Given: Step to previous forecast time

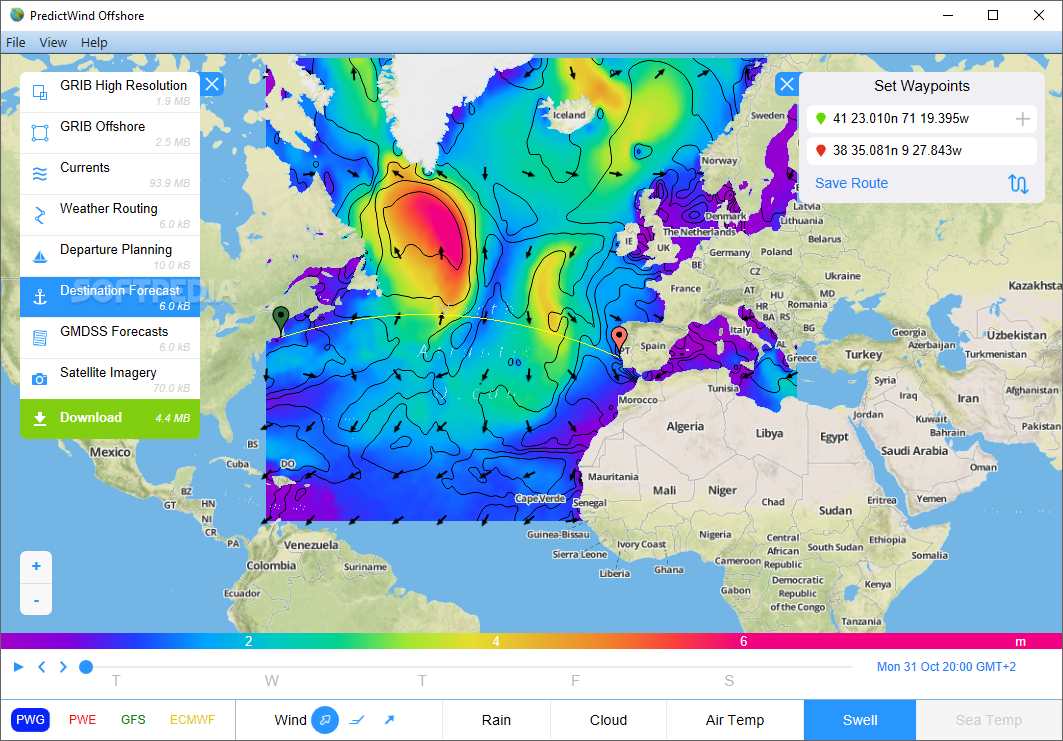Looking at the screenshot, I should point(42,667).
